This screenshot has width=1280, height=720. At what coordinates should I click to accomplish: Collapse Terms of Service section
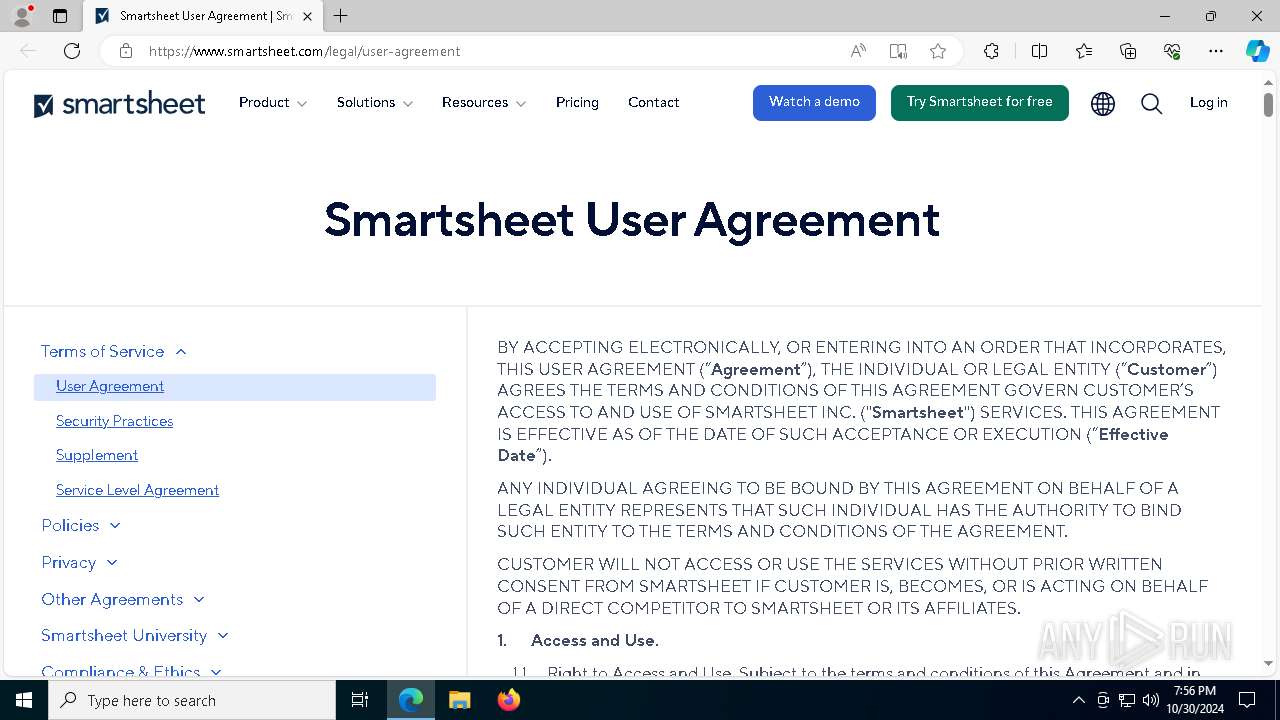click(114, 351)
